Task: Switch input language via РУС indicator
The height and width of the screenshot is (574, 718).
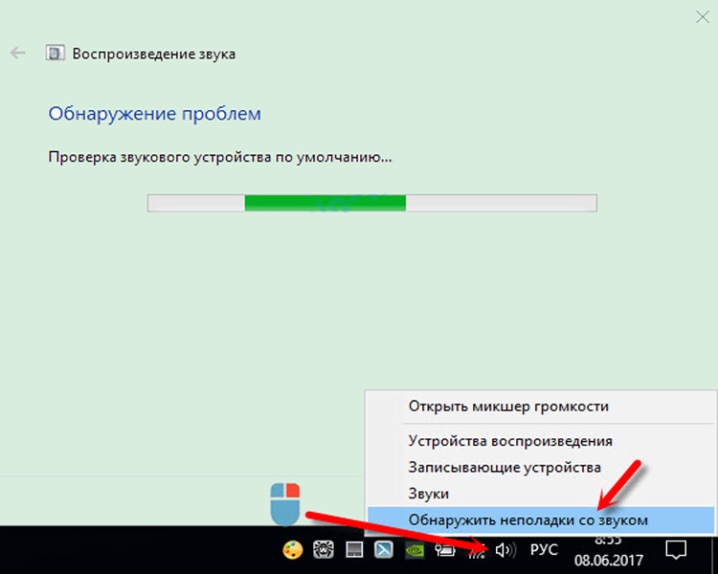Action: pyautogui.click(x=544, y=549)
